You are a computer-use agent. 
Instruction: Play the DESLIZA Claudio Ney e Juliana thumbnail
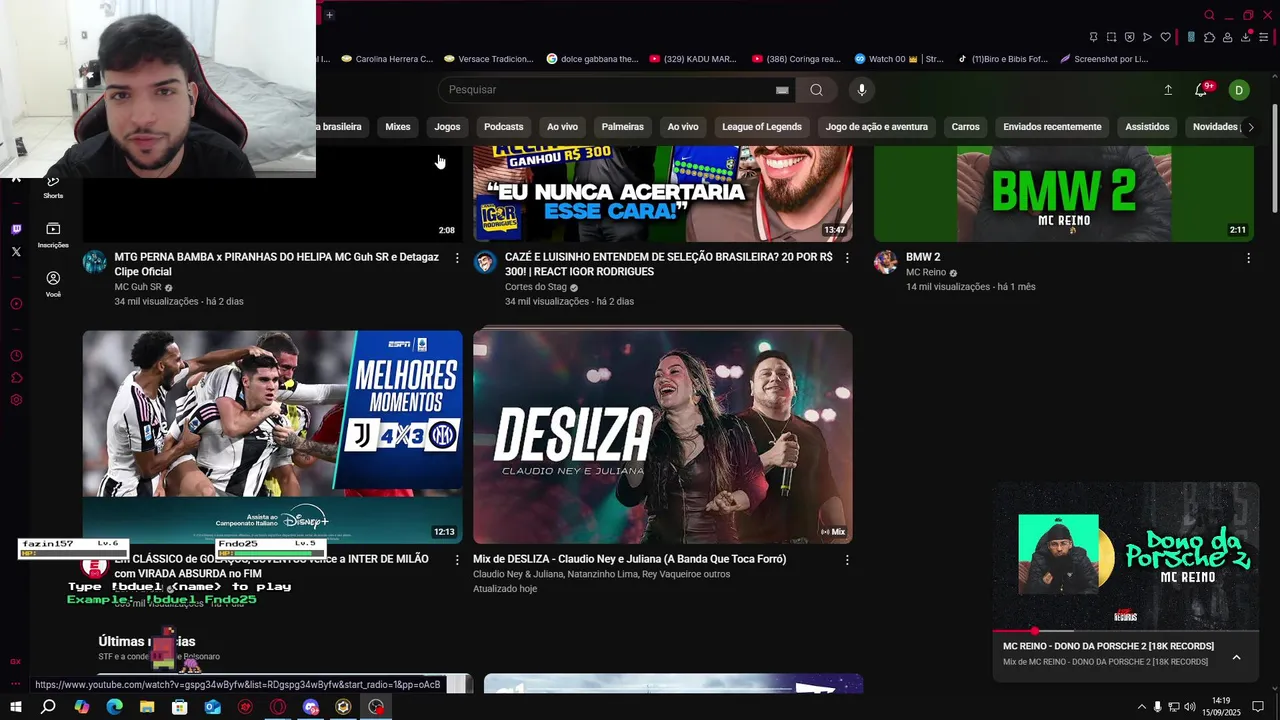[663, 437]
